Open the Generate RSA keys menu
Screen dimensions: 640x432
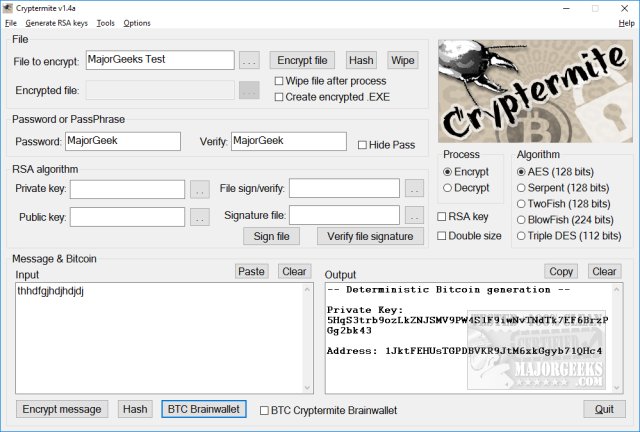pos(56,23)
